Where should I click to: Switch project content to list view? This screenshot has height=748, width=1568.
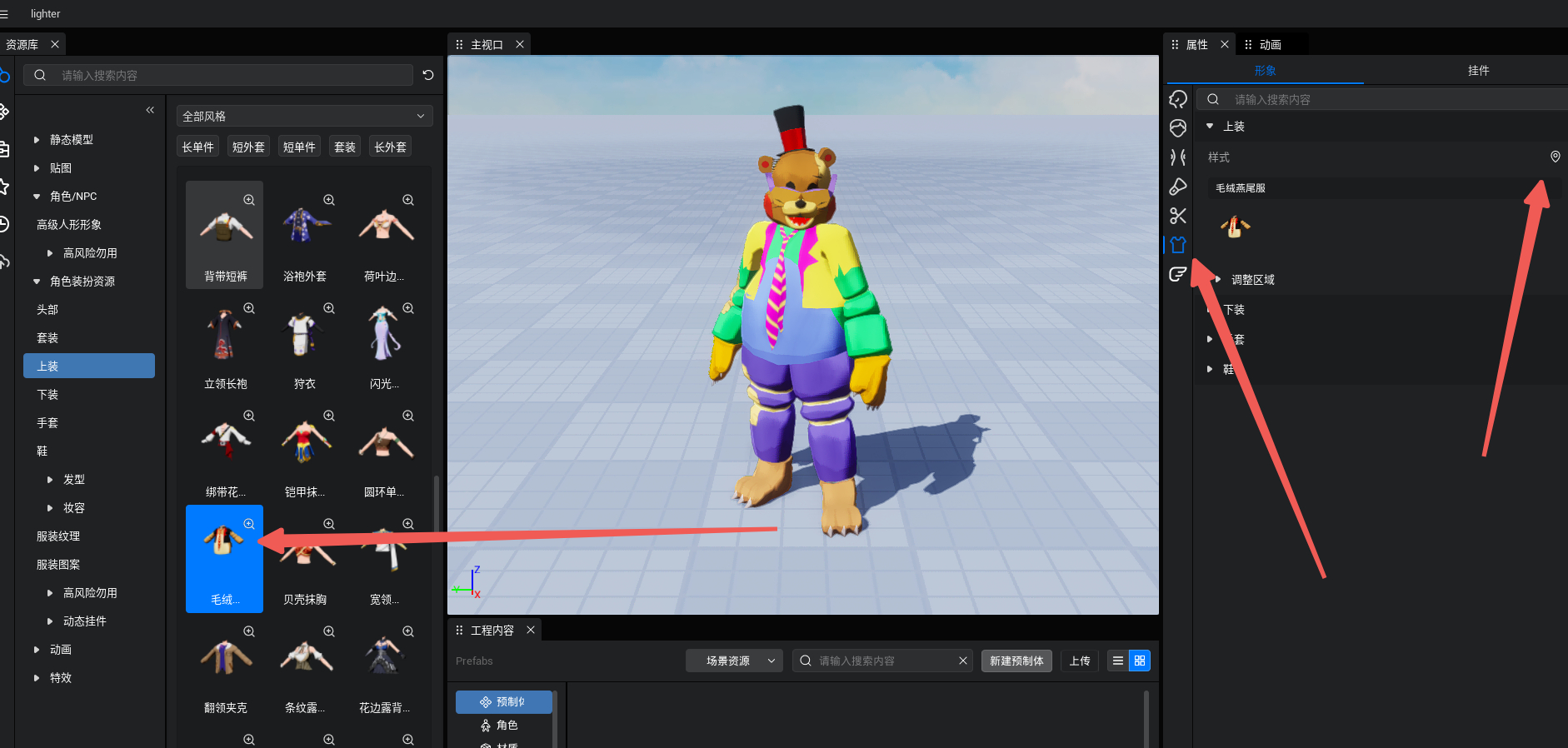click(x=1118, y=661)
